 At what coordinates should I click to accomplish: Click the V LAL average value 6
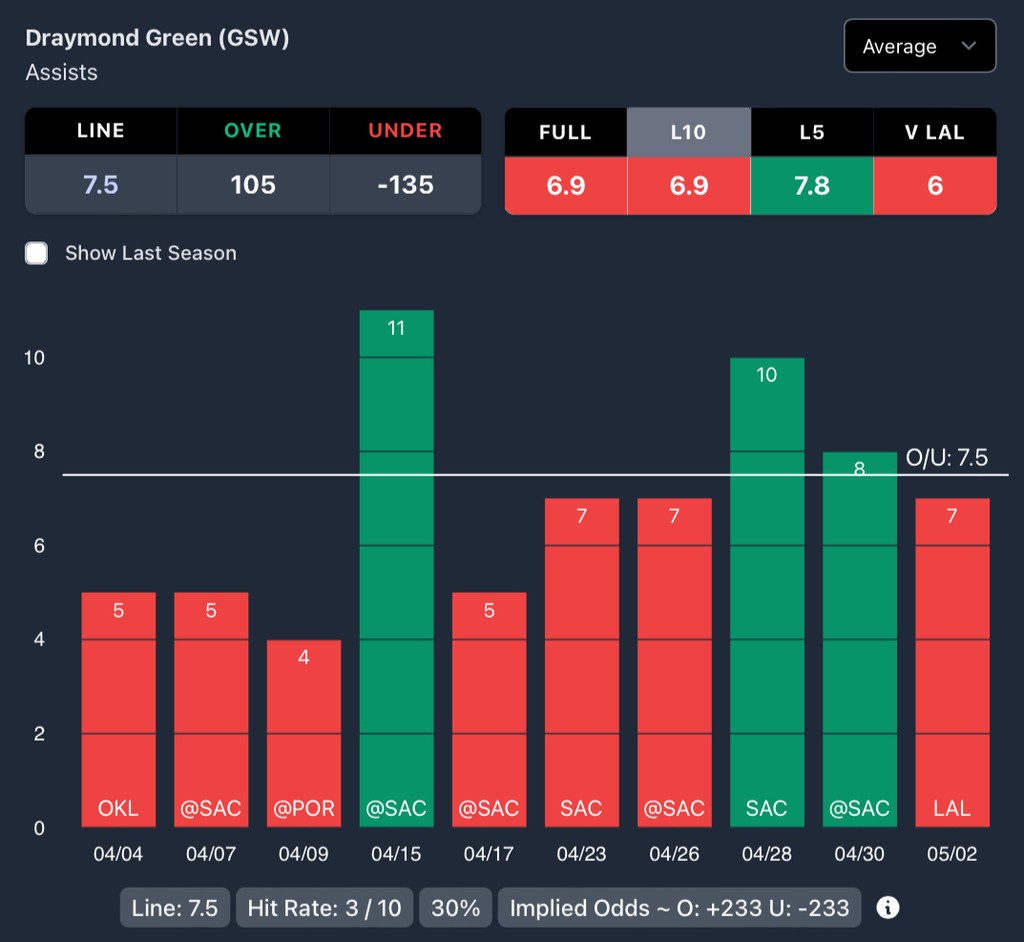[x=935, y=186]
